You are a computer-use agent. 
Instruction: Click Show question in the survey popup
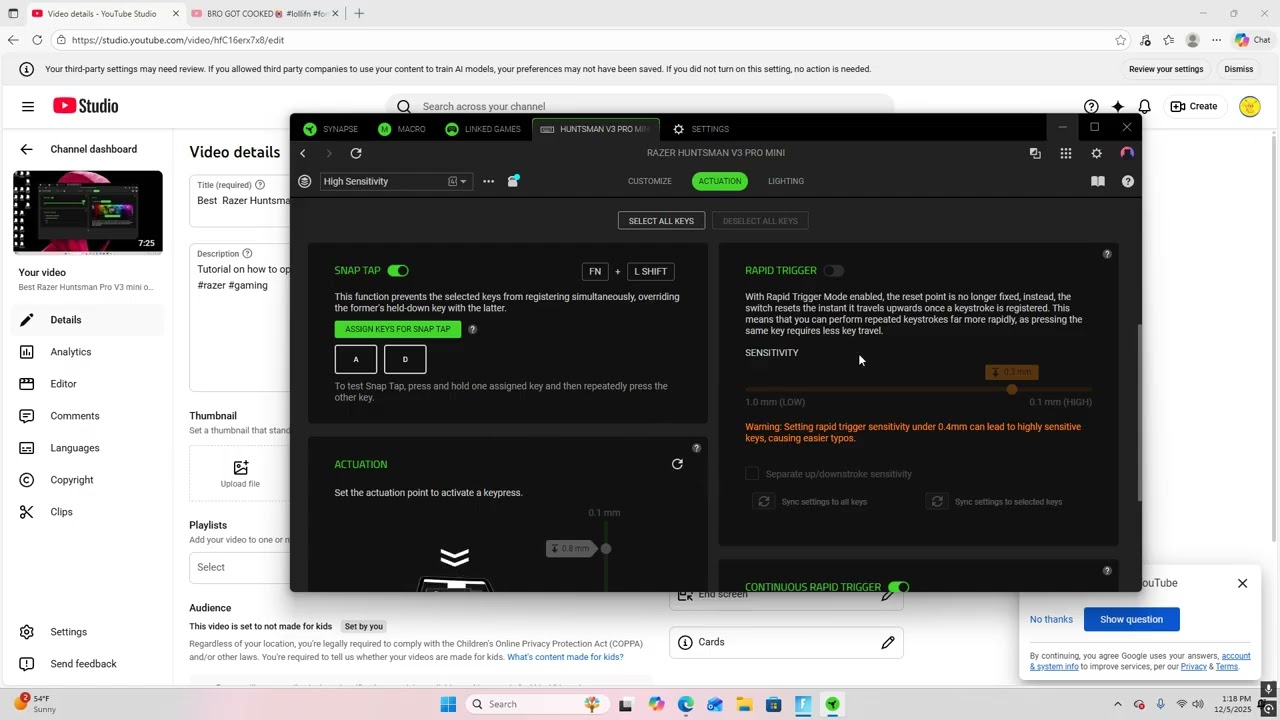[x=1131, y=619]
